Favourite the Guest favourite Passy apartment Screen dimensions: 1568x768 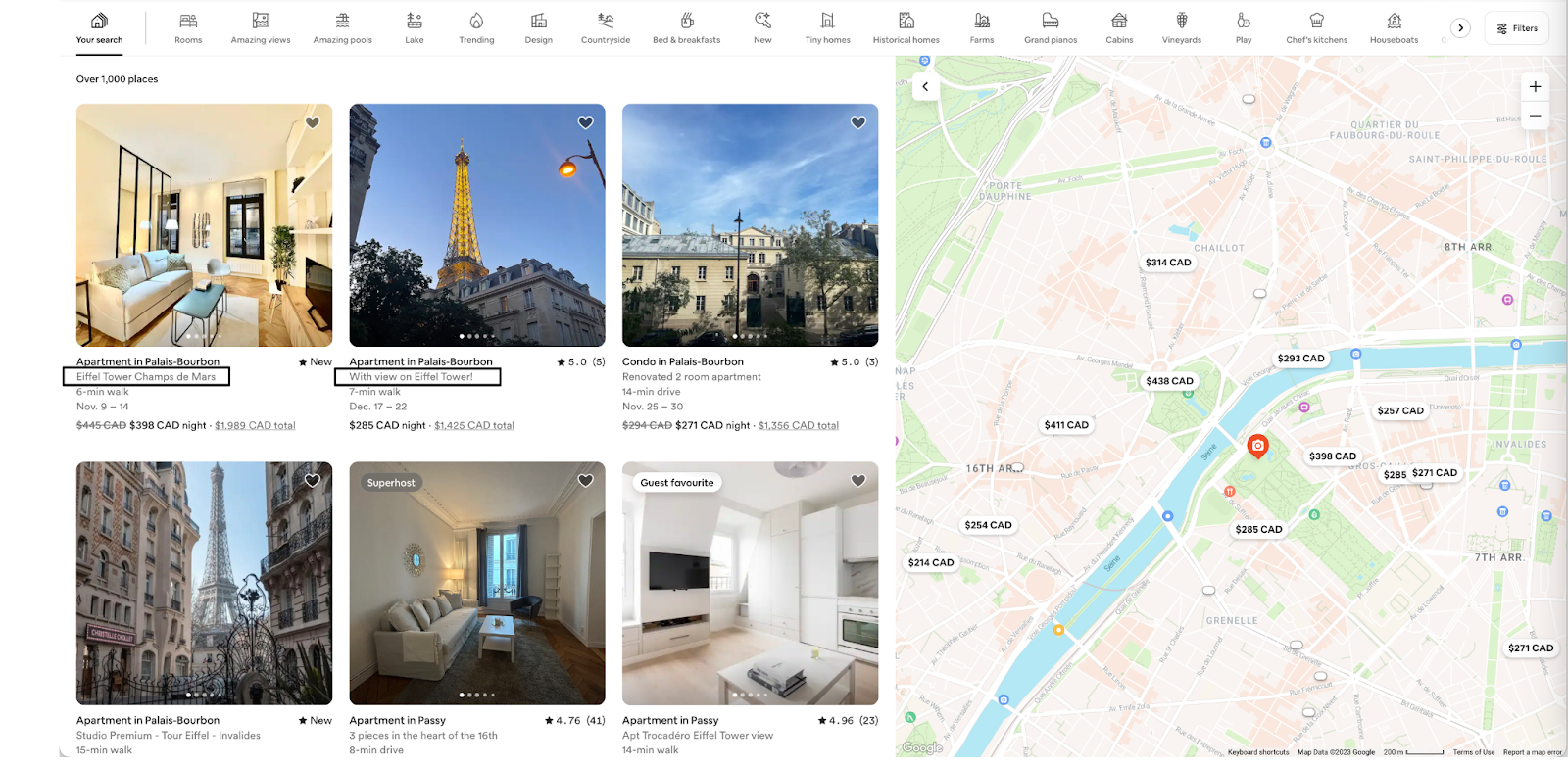[x=858, y=481]
